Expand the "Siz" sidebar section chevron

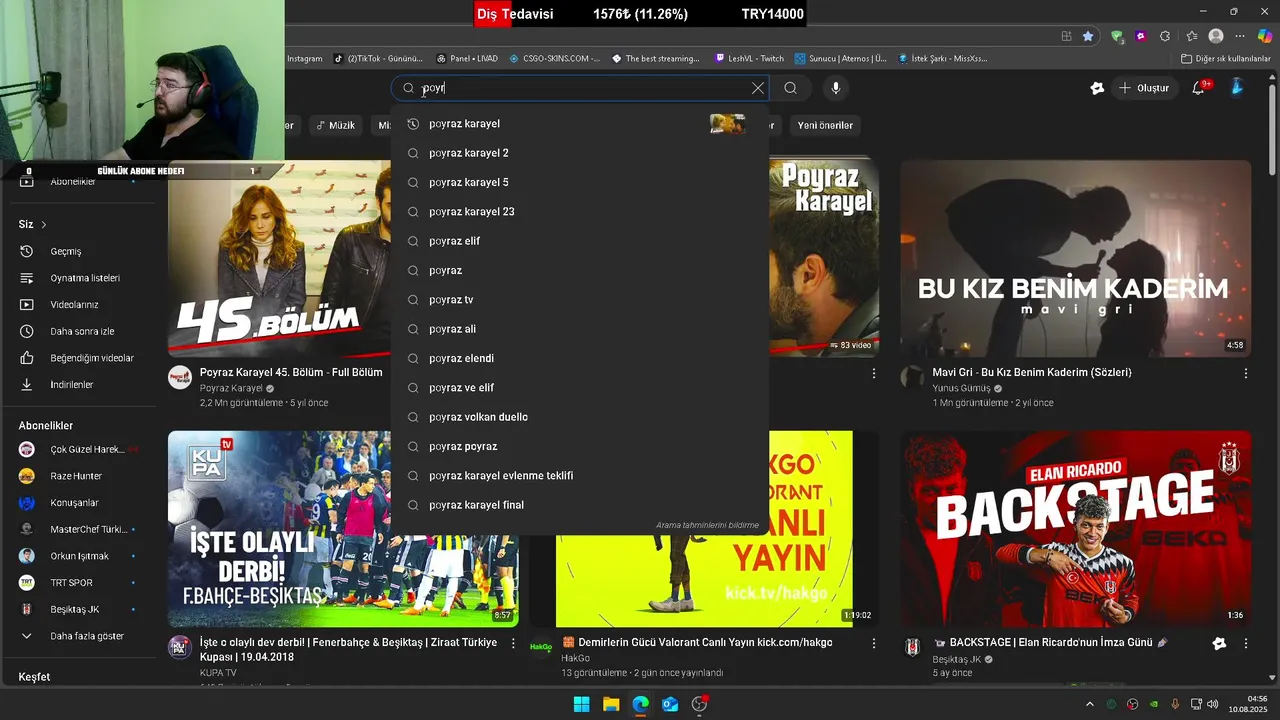click(x=44, y=224)
